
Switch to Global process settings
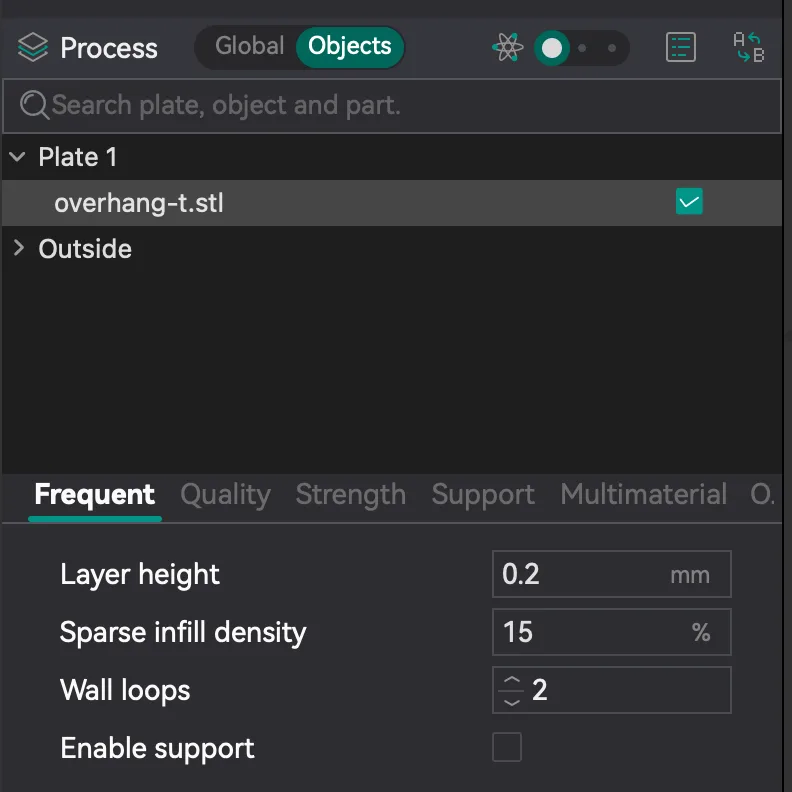tap(249, 46)
